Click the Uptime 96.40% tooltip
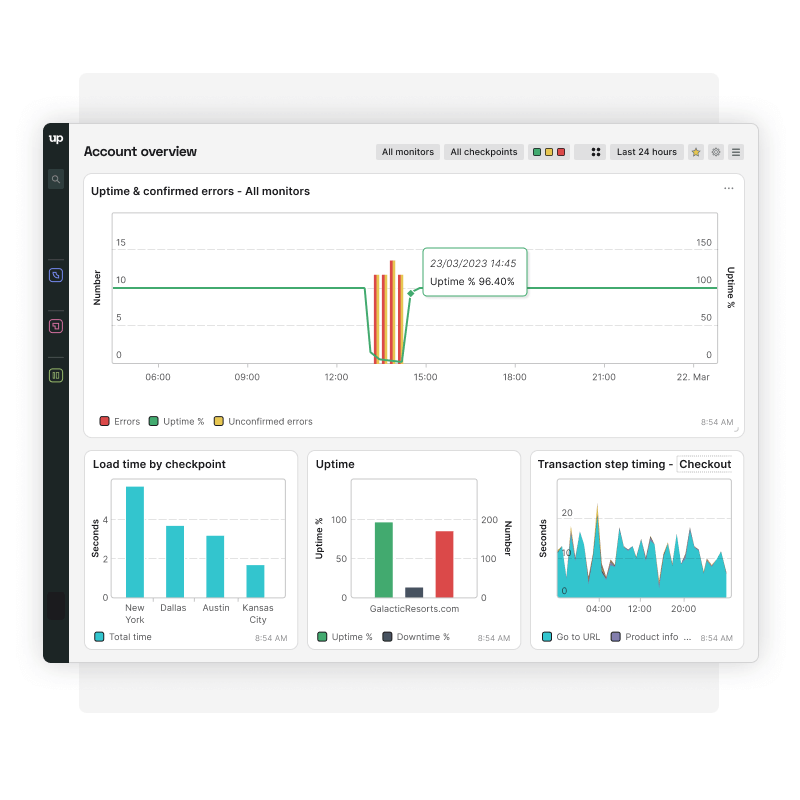Image resolution: width=800 pixels, height=800 pixels. point(473,271)
